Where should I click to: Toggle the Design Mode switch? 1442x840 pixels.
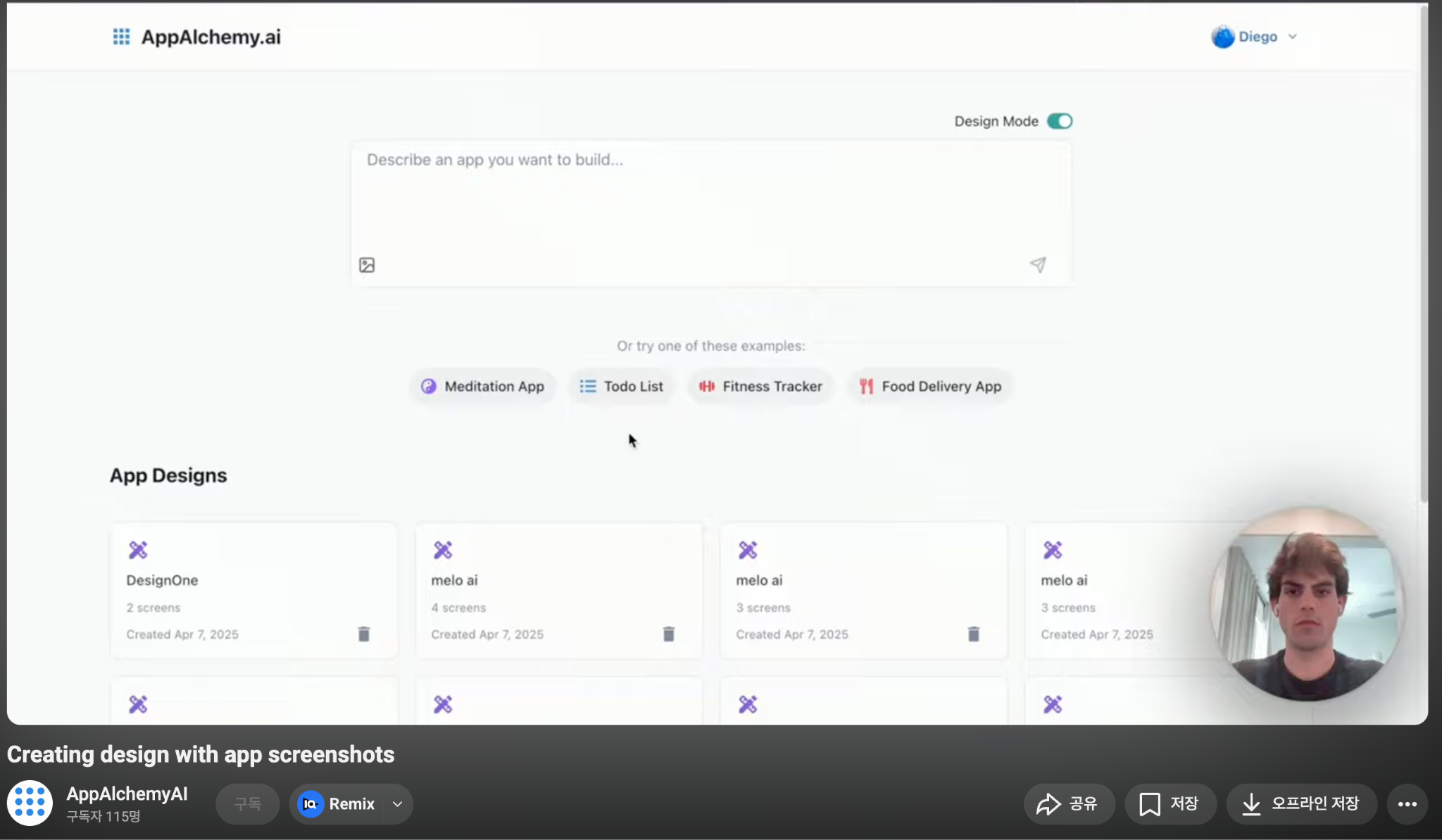[x=1059, y=121]
